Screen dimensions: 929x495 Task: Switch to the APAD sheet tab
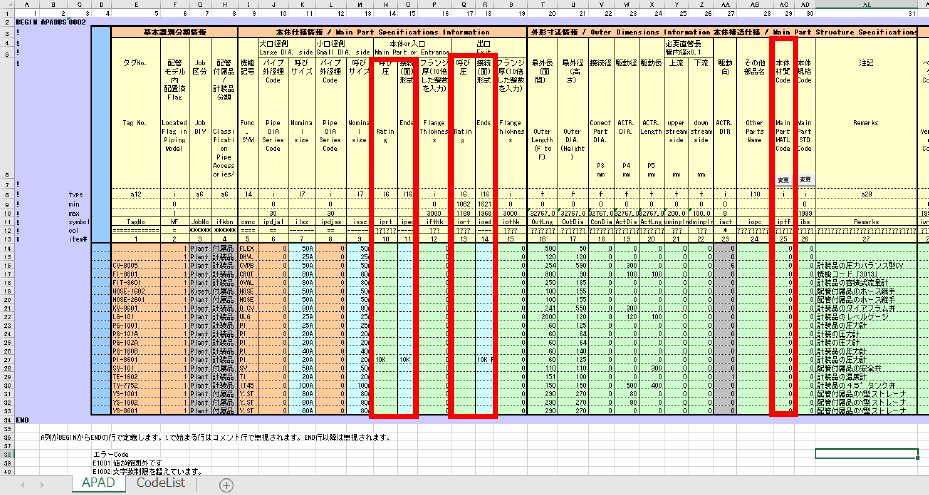[98, 483]
